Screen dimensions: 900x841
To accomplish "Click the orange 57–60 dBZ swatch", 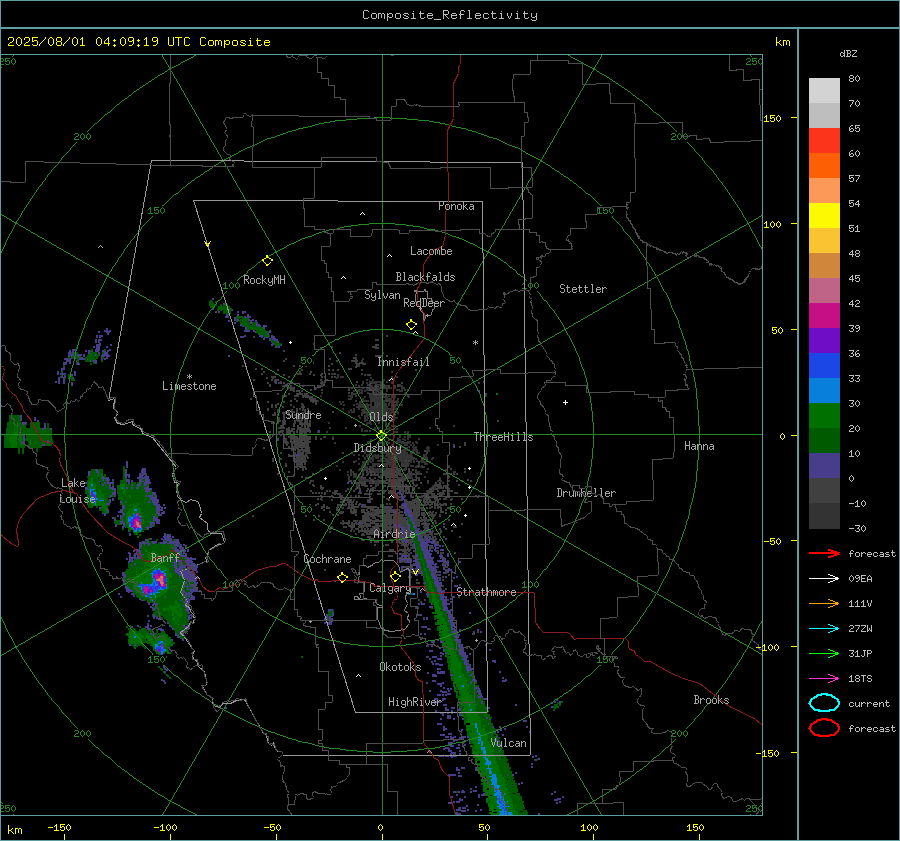I will [824, 165].
